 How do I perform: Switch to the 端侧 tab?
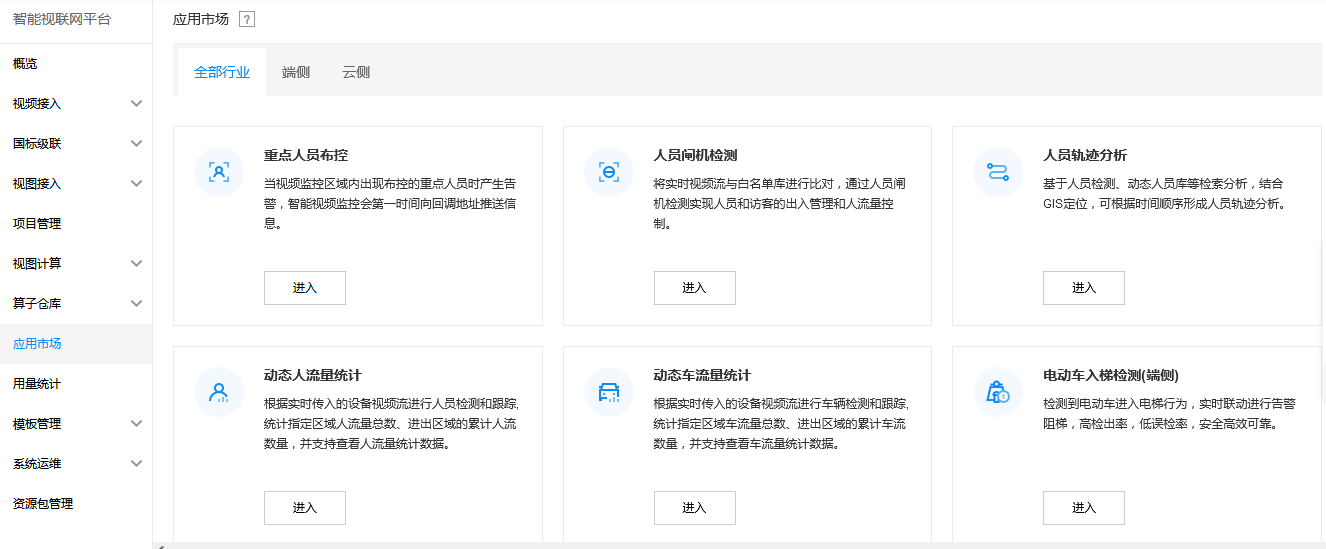coord(296,72)
